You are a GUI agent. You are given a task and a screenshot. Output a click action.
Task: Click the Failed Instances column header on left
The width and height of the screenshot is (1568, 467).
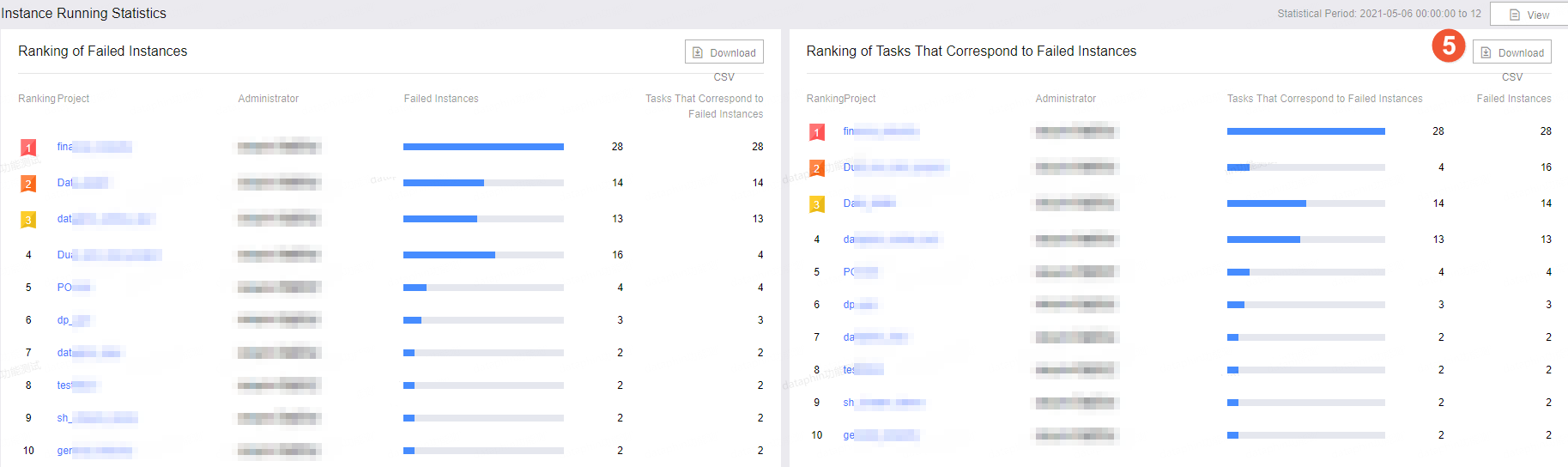point(441,99)
